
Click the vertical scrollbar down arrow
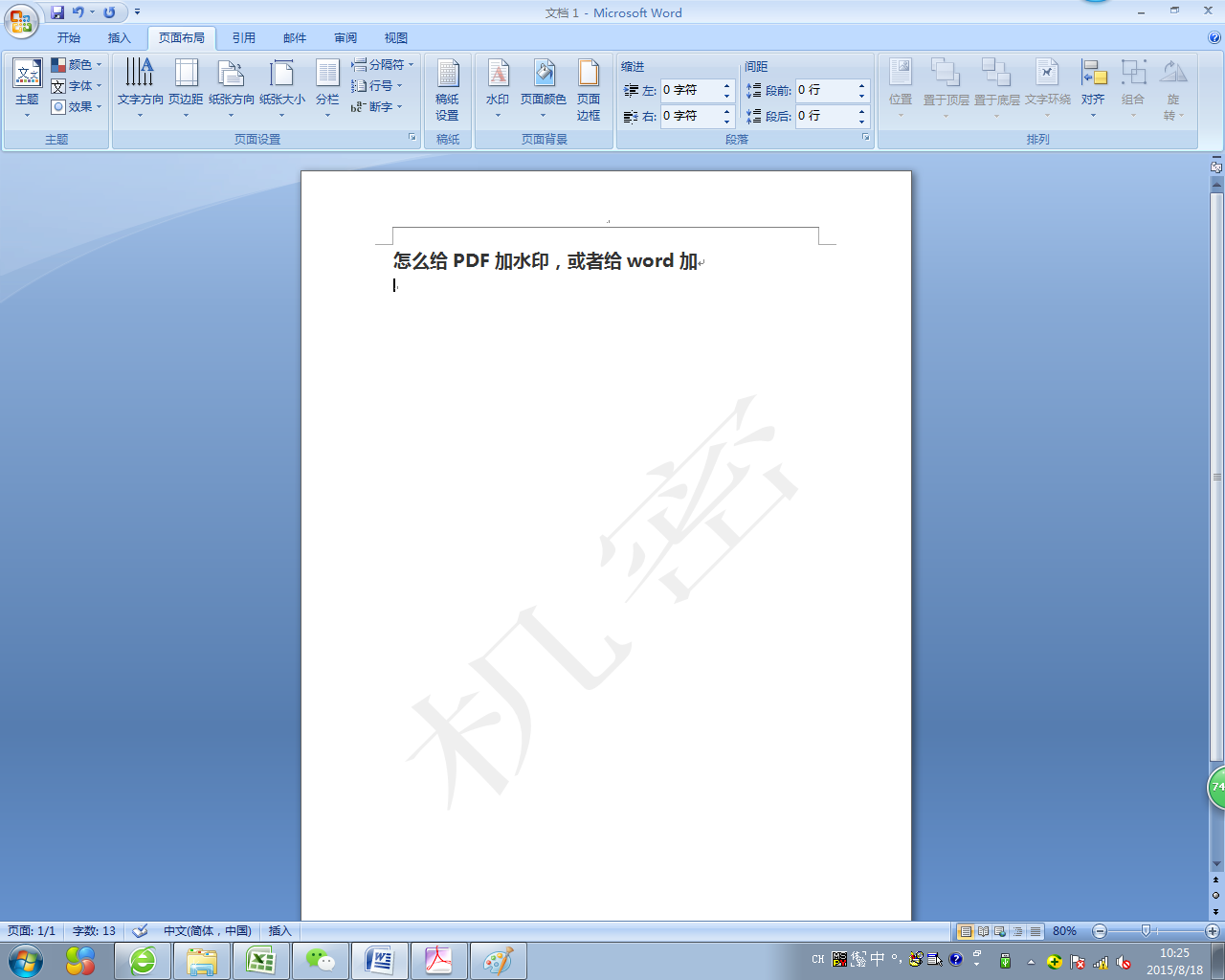pyautogui.click(x=1216, y=864)
